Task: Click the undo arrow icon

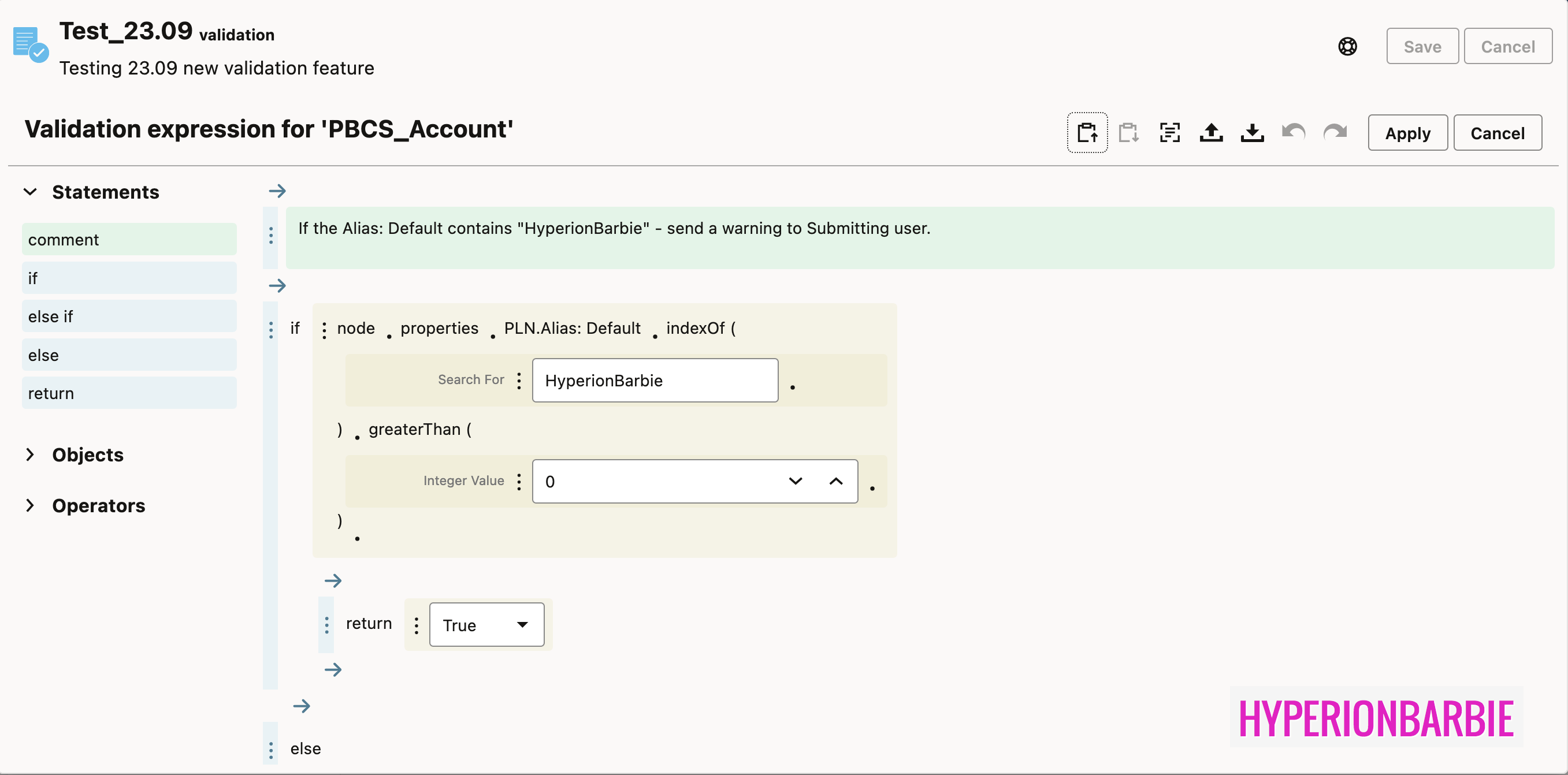Action: (1294, 133)
